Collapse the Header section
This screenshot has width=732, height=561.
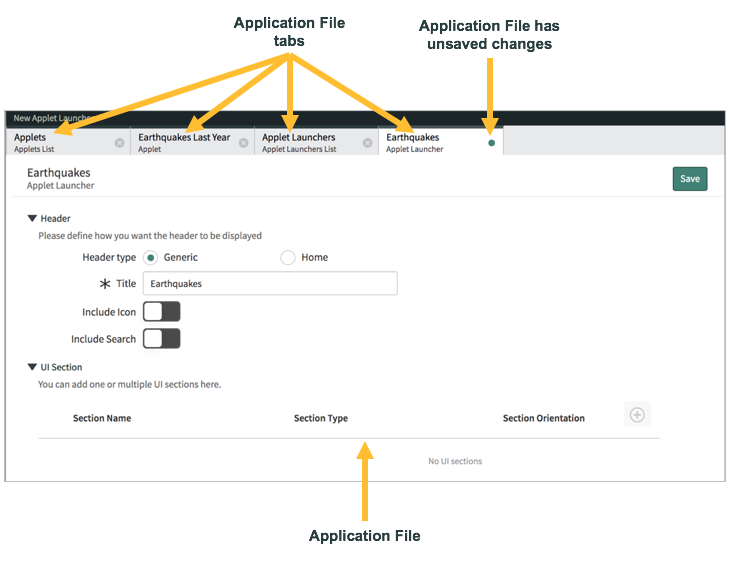[32, 218]
